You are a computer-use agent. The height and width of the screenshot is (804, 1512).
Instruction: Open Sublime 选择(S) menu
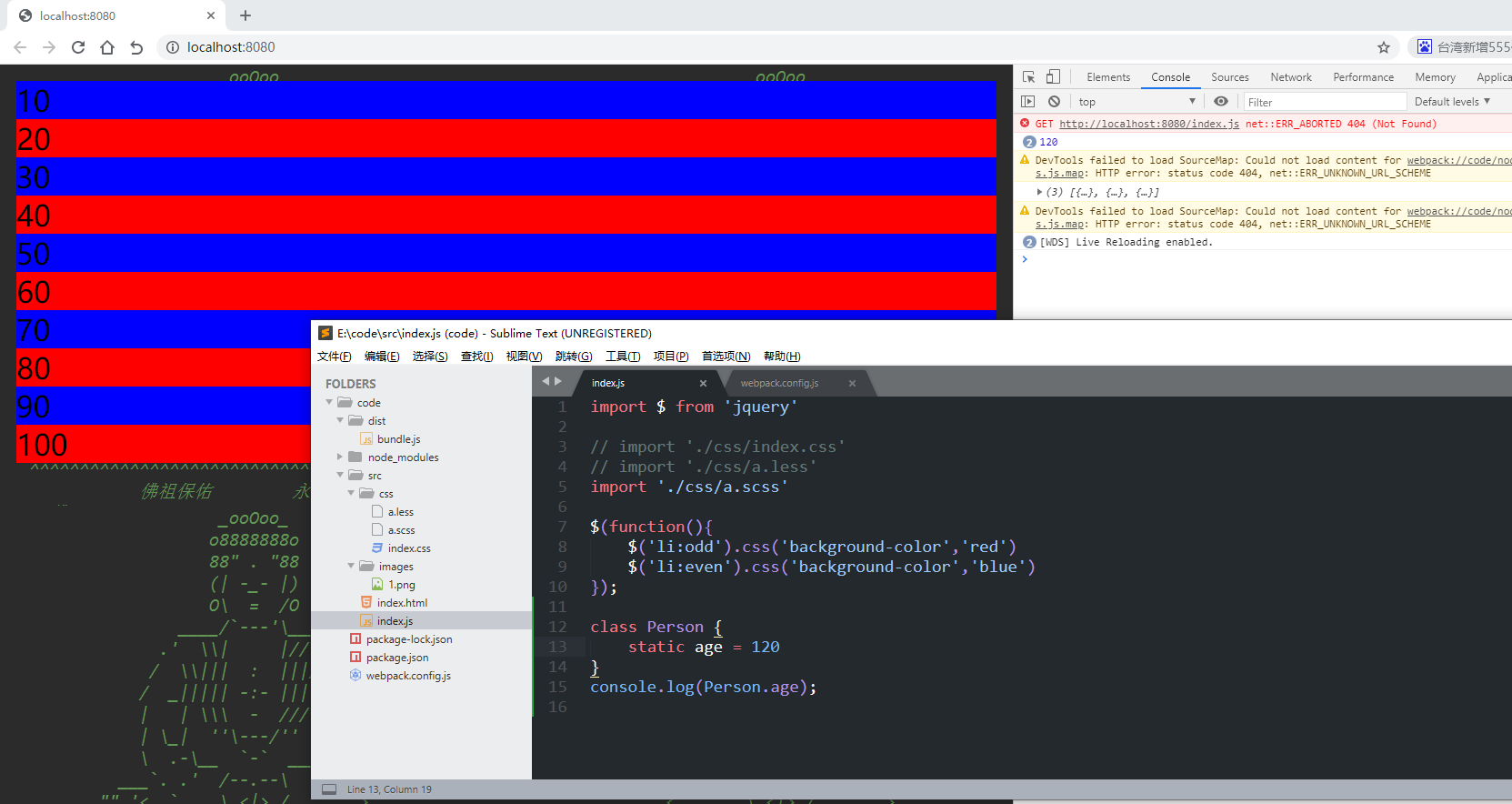[430, 357]
